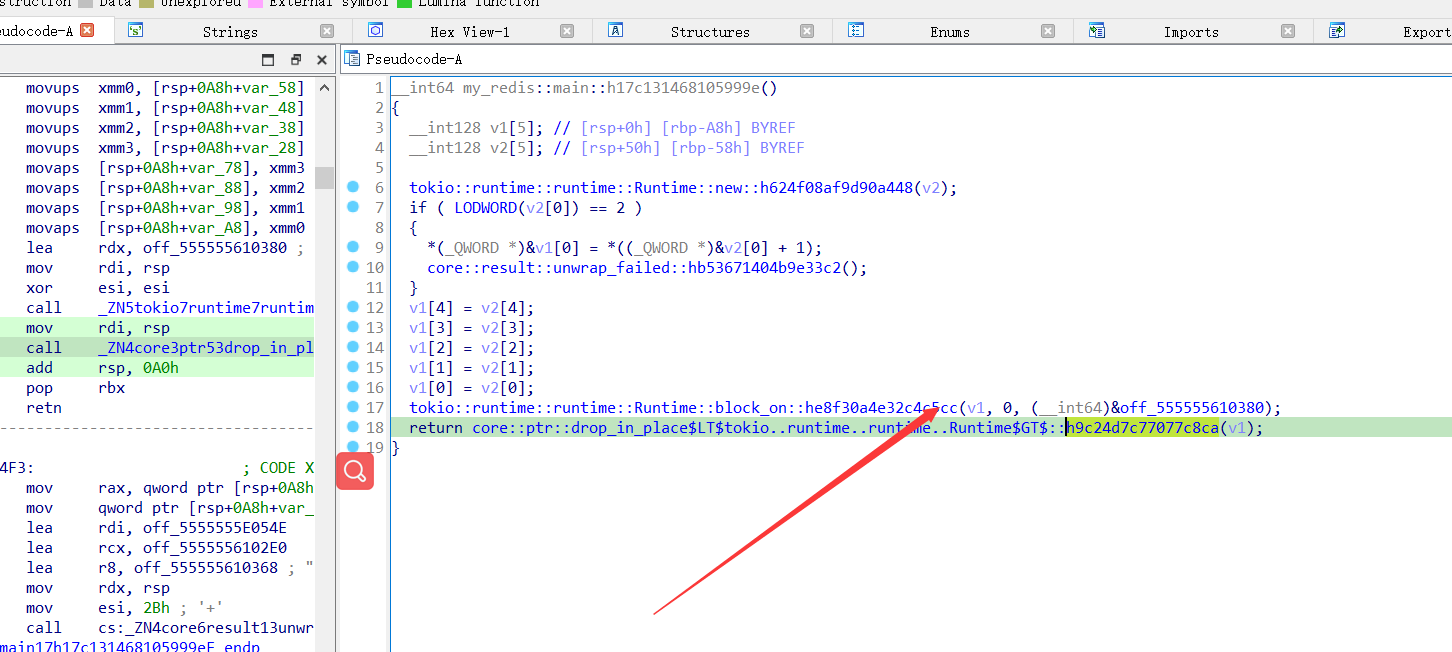Close the left Pseudocode-A tab with red X

(87, 30)
